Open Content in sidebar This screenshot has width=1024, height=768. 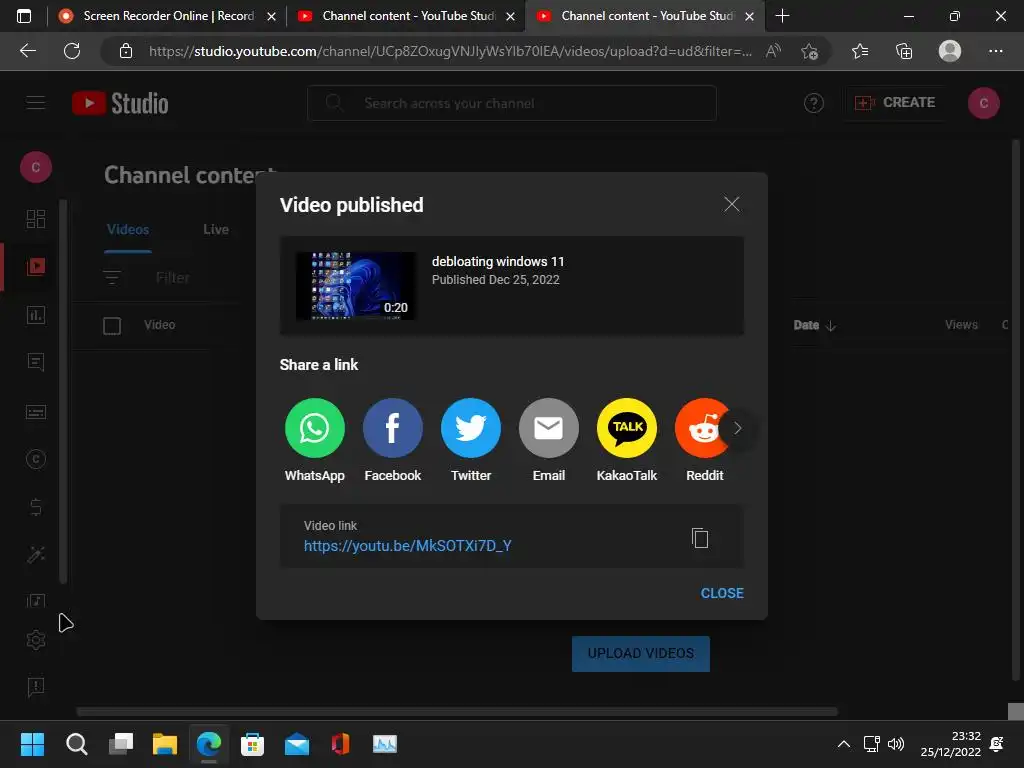[36, 266]
